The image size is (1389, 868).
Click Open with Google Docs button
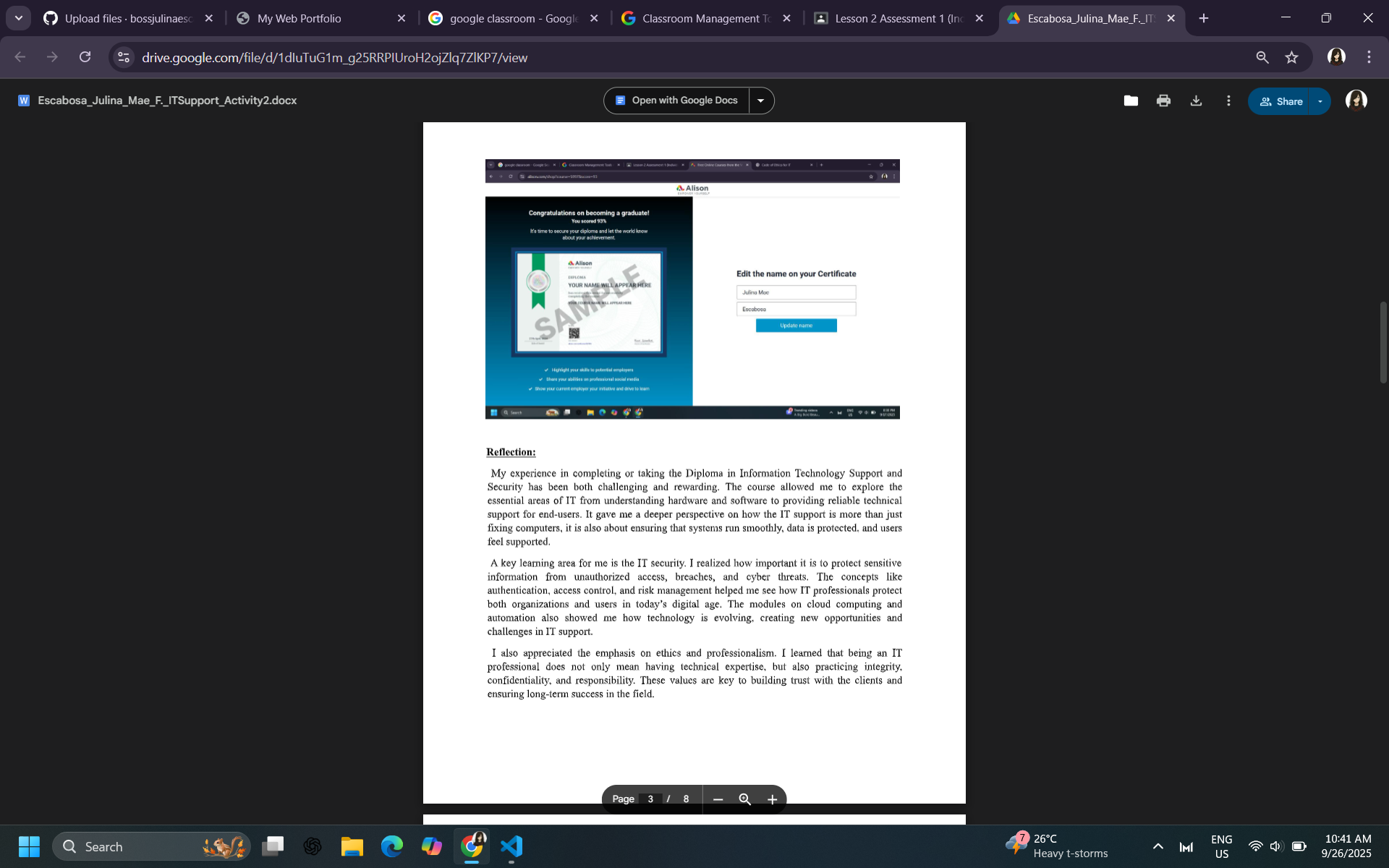pyautogui.click(x=676, y=101)
